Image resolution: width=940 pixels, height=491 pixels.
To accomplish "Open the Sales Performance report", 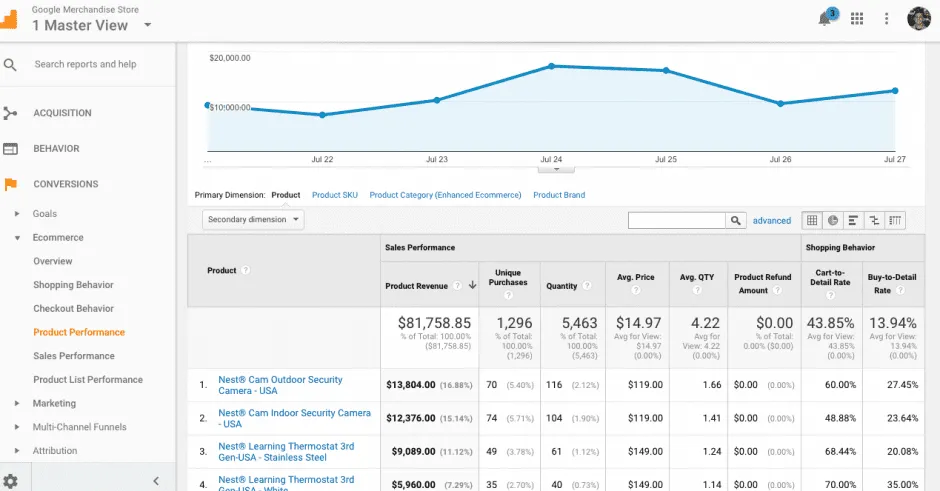I will (x=74, y=356).
